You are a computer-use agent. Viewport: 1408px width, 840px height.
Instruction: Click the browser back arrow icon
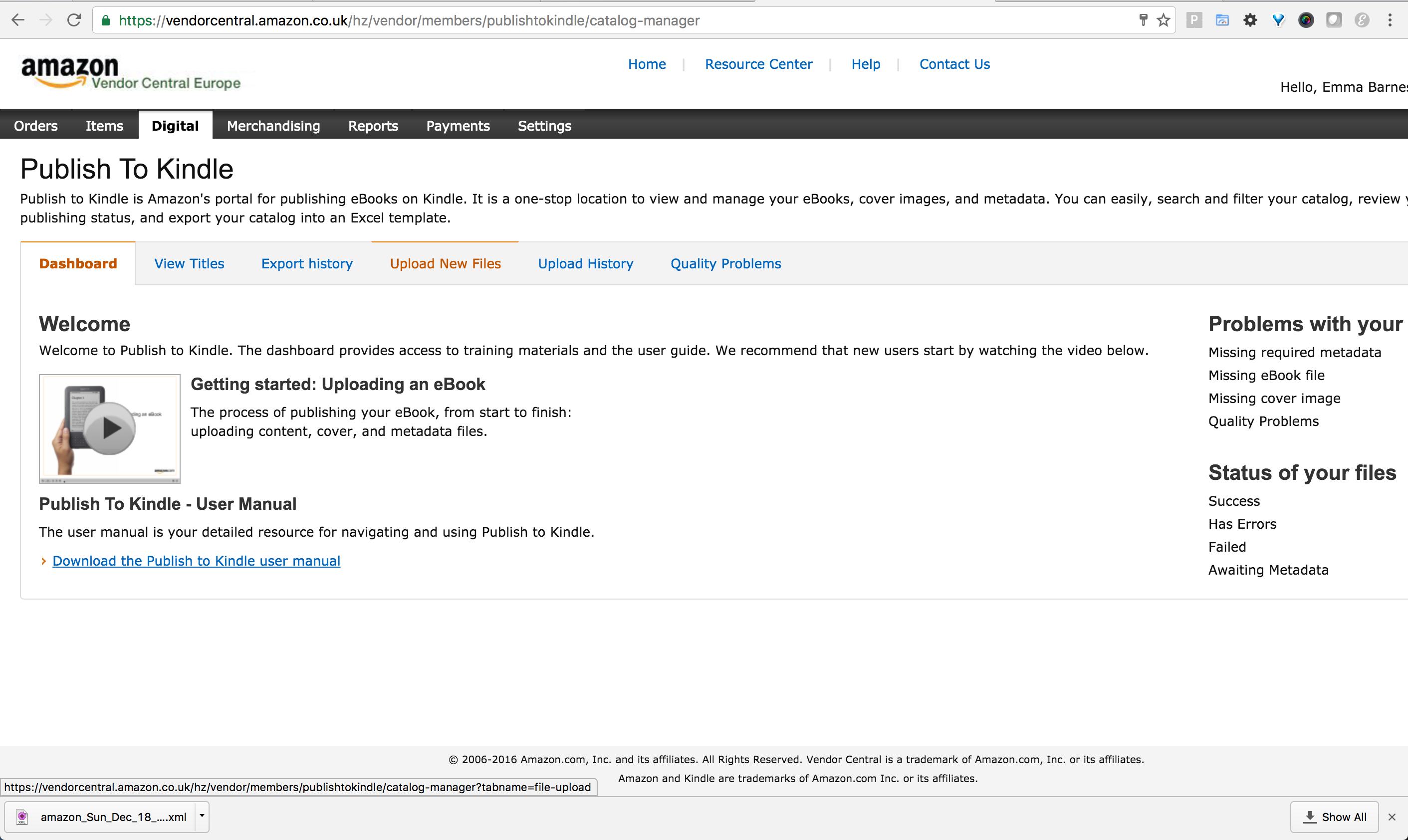pos(18,20)
